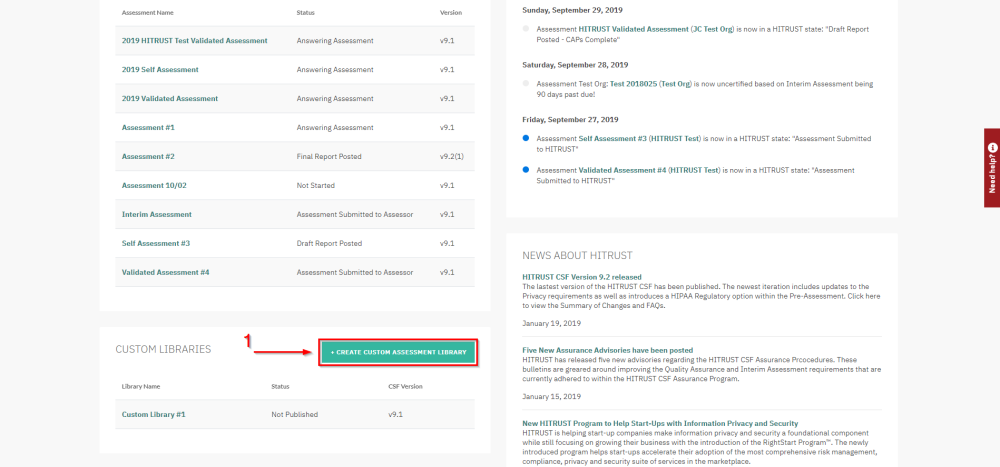This screenshot has width=1000, height=467.
Task: Open HITRUST Test link in Validated Assessment notification
Action: pos(695,170)
